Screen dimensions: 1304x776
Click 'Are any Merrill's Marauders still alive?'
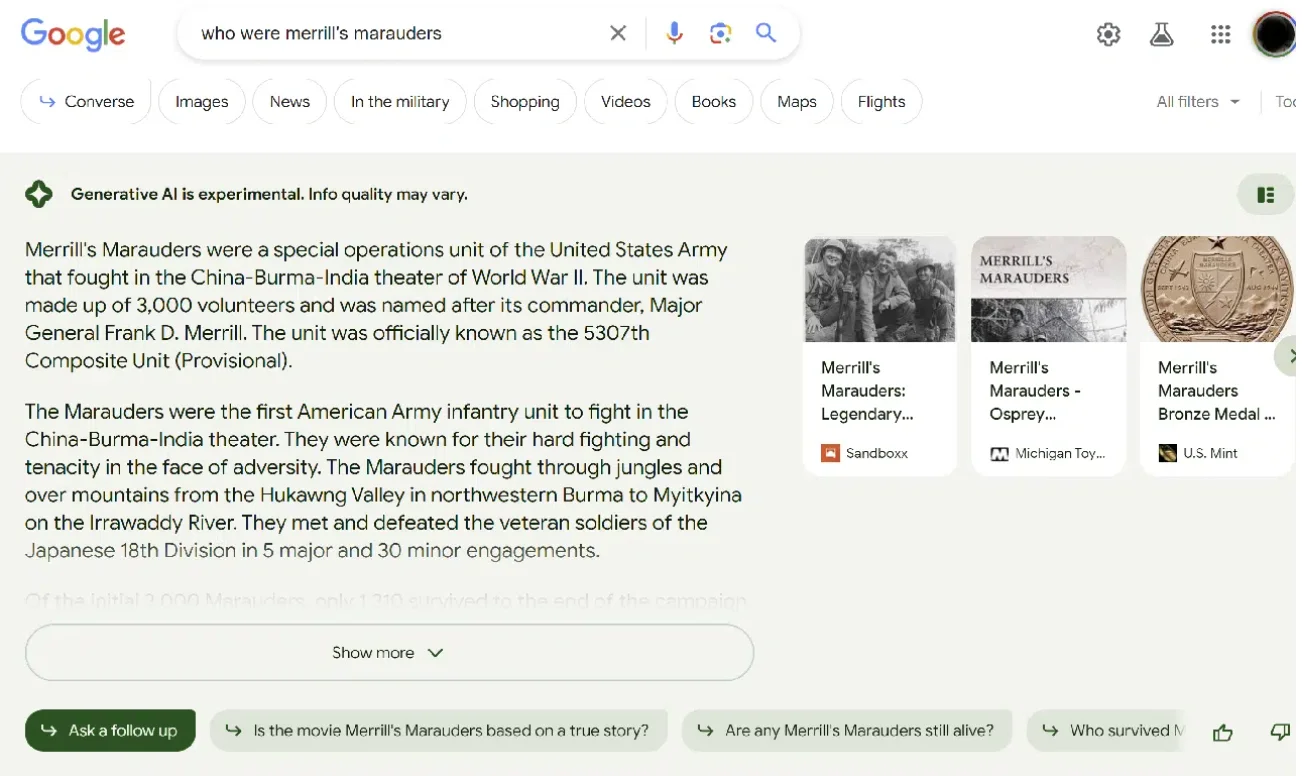846,730
